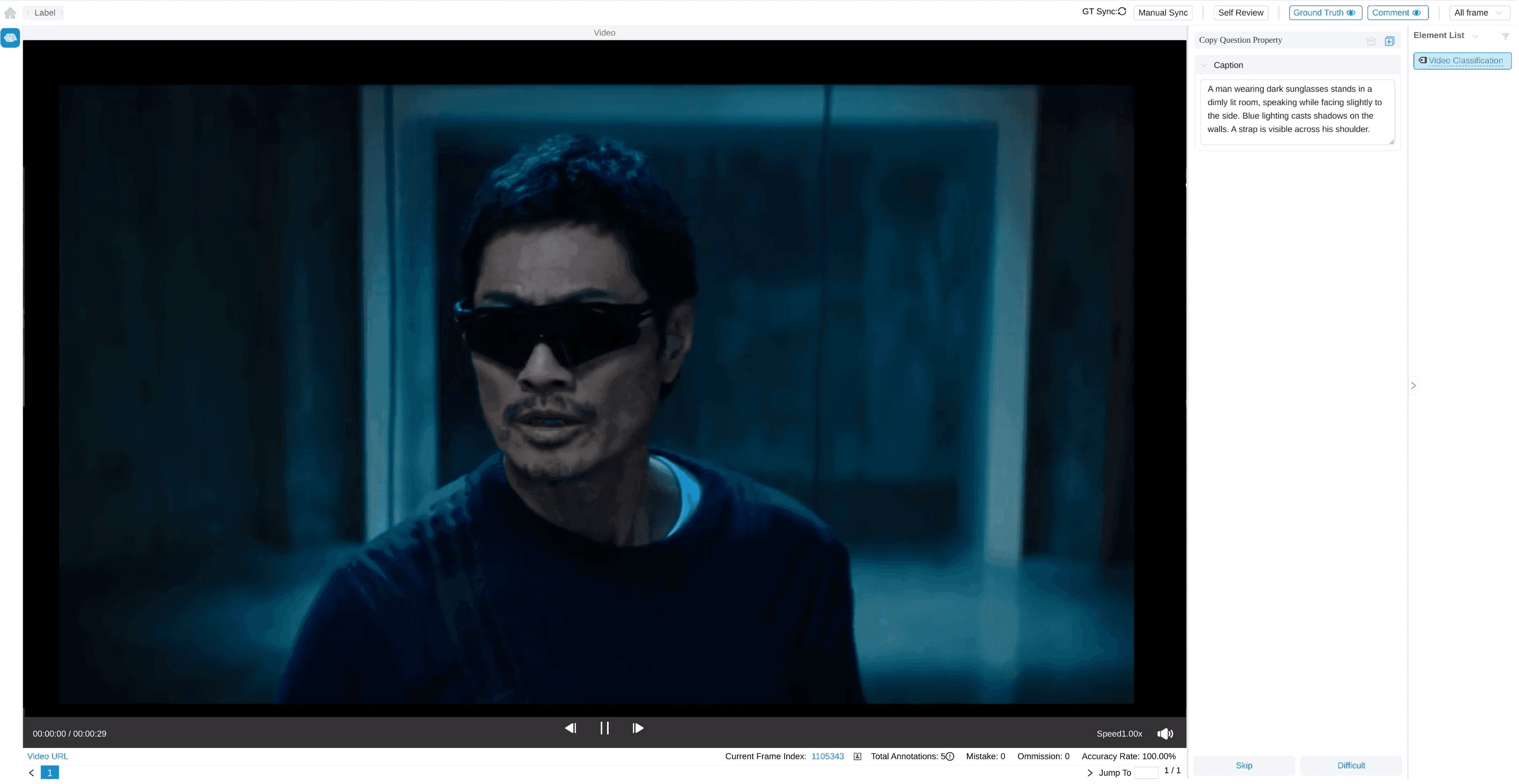Click the GT Sync refresh icon
The image size is (1519, 784).
[x=1122, y=11]
